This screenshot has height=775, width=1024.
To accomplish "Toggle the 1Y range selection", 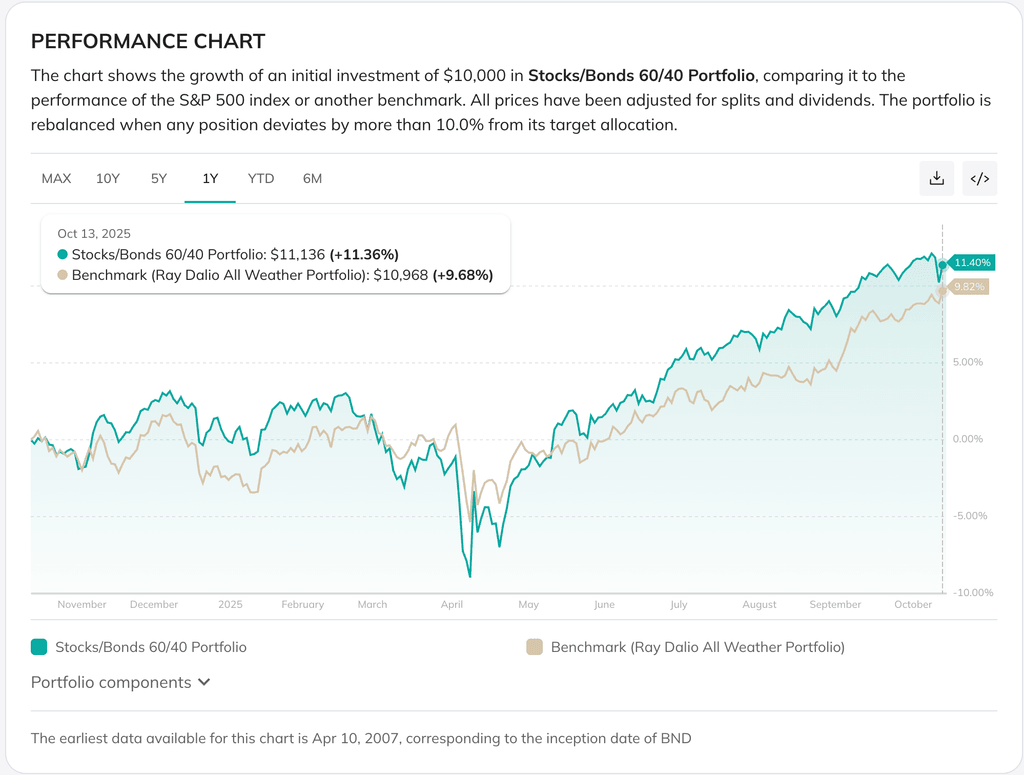I will click(210, 178).
